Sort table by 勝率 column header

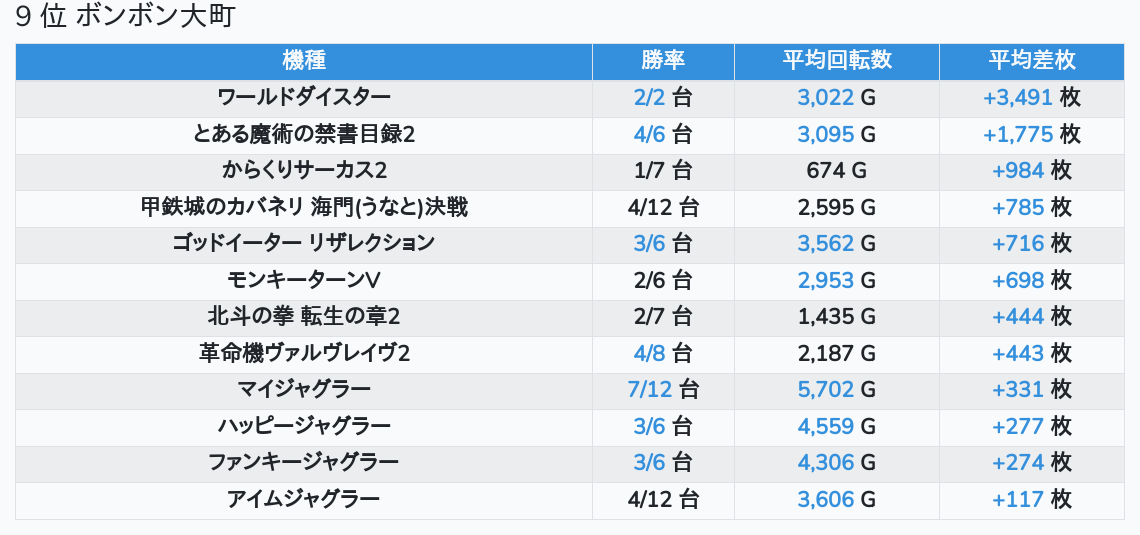[663, 61]
